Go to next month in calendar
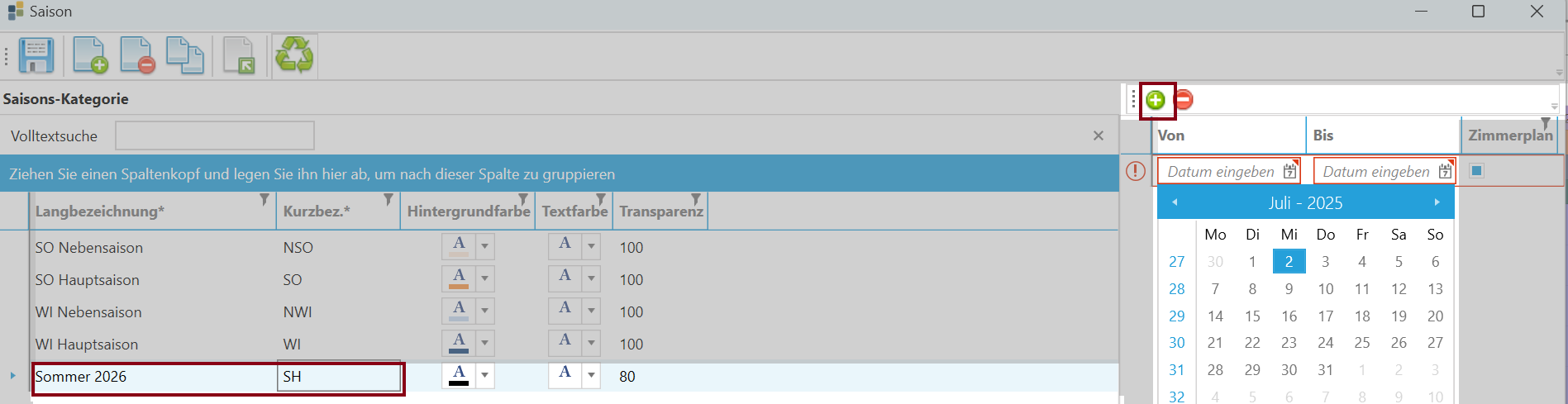Viewport: 1568px width, 404px height. [x=1437, y=202]
